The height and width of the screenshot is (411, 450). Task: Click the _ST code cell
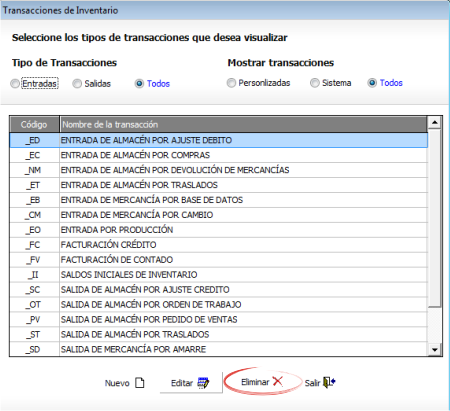coord(34,334)
